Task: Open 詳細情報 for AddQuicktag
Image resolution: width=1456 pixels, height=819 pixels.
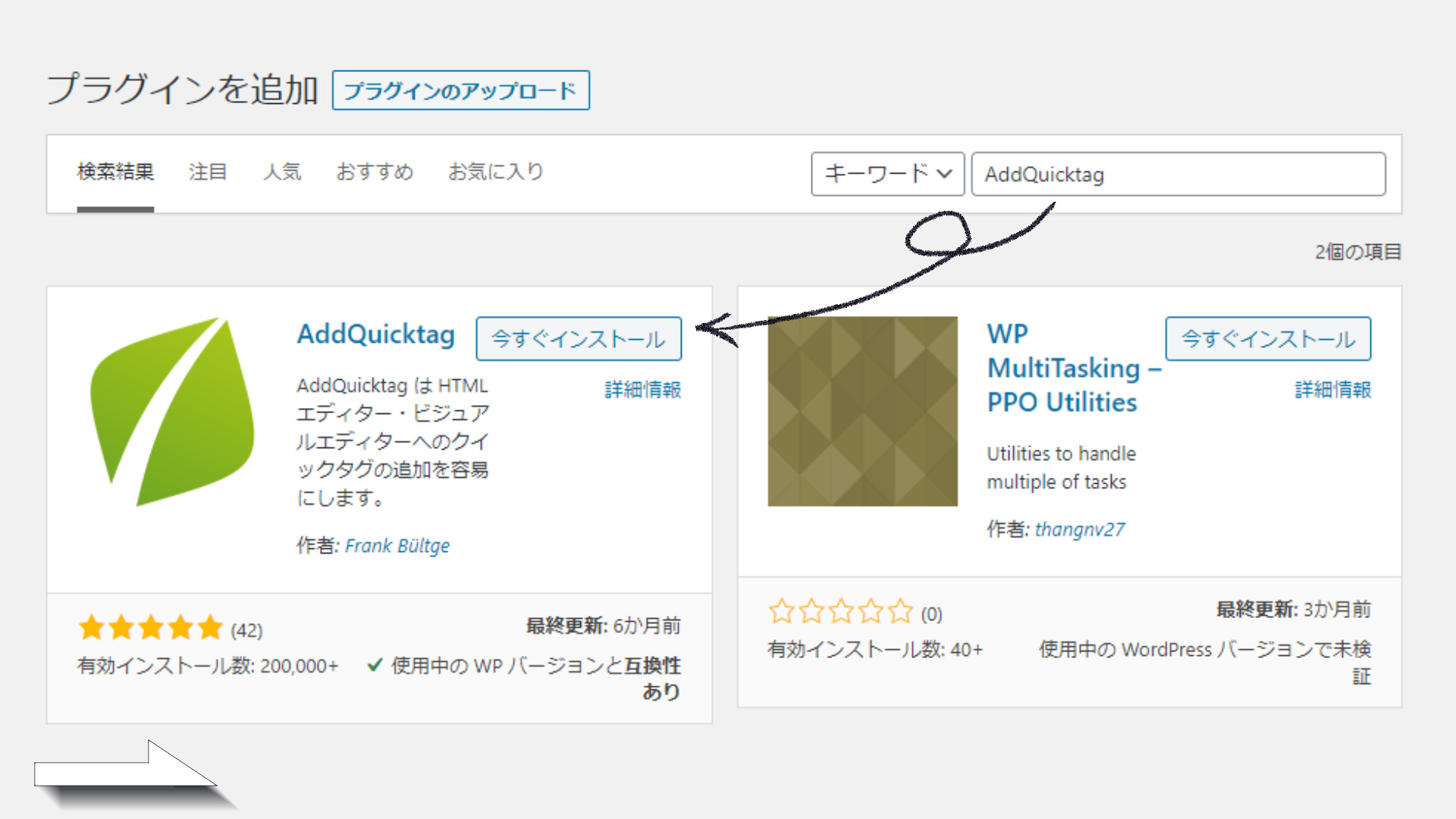Action: (642, 390)
